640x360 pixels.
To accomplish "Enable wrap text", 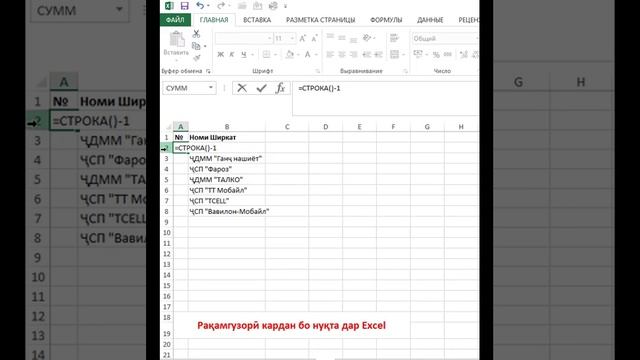I will (x=394, y=38).
